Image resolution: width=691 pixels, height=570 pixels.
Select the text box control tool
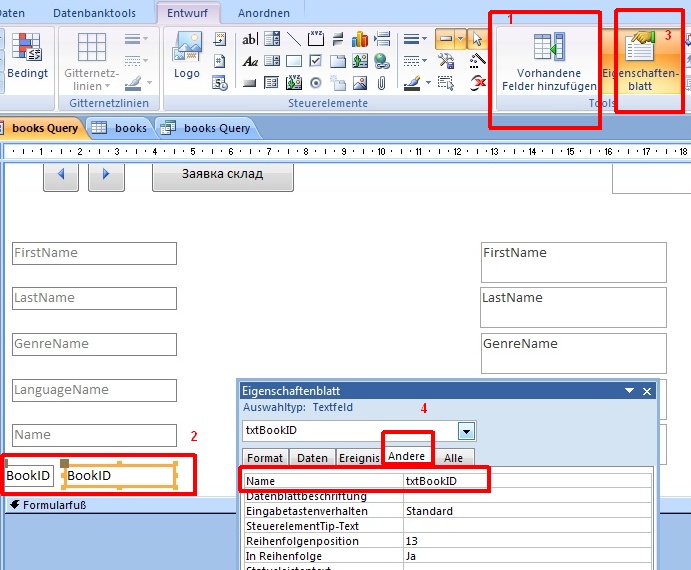249,39
